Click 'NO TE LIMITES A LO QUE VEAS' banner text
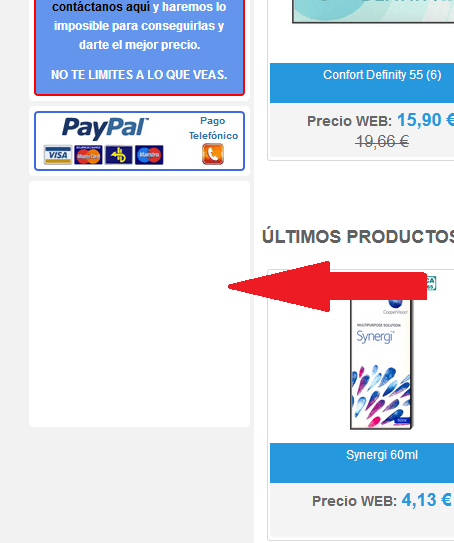Screen dimensions: 454x543 (139, 75)
